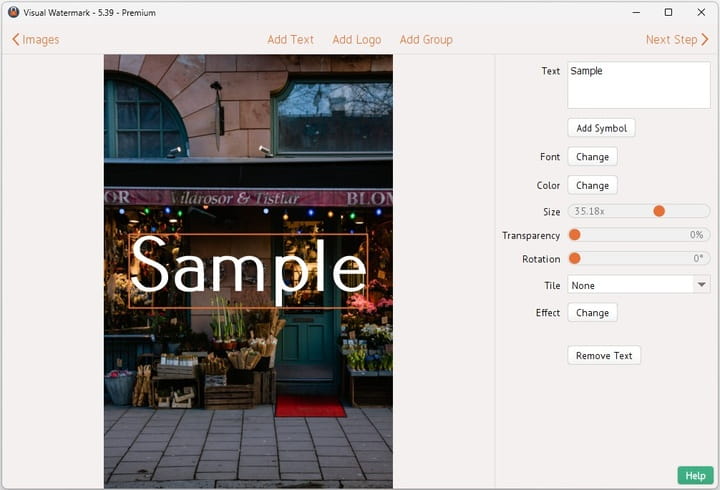Image resolution: width=720 pixels, height=490 pixels.
Task: Click the Rotation slider handle
Action: (575, 258)
